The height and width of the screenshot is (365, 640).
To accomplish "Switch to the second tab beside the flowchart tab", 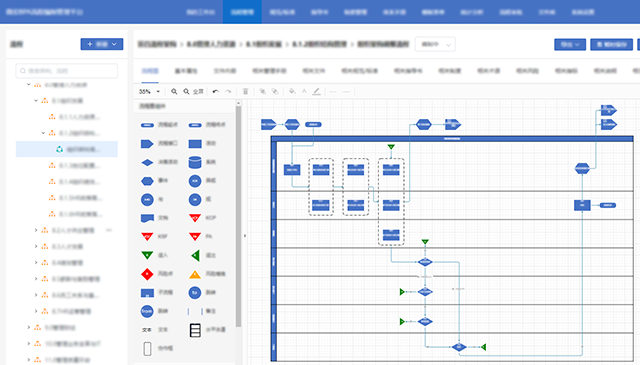I will pos(186,71).
